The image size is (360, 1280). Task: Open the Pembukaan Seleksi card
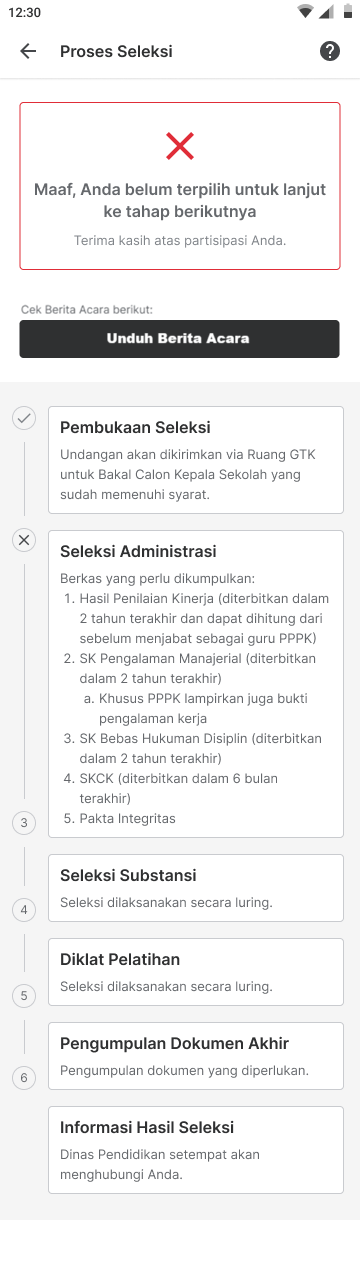196,460
